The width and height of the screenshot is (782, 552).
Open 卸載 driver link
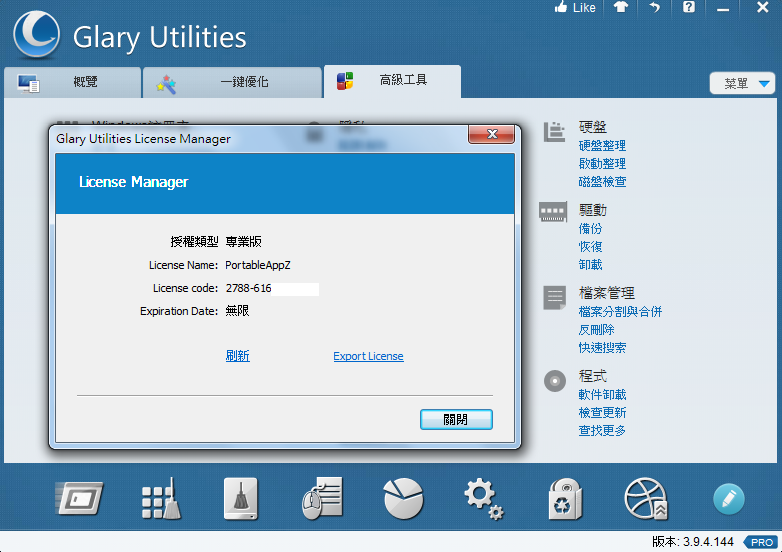tap(590, 264)
